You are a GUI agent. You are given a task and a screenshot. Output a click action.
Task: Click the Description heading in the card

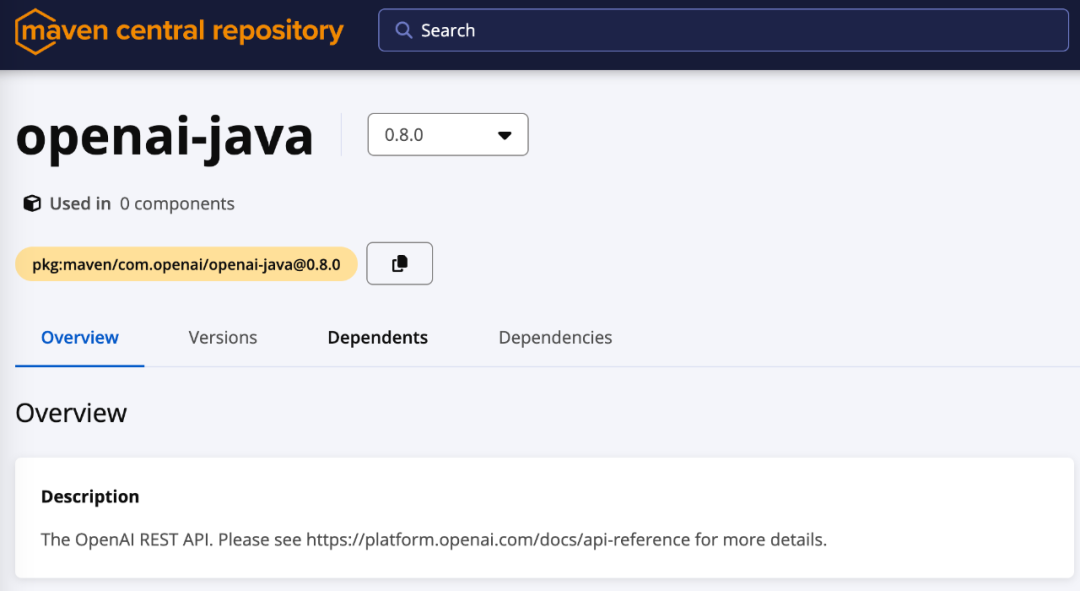coord(90,497)
